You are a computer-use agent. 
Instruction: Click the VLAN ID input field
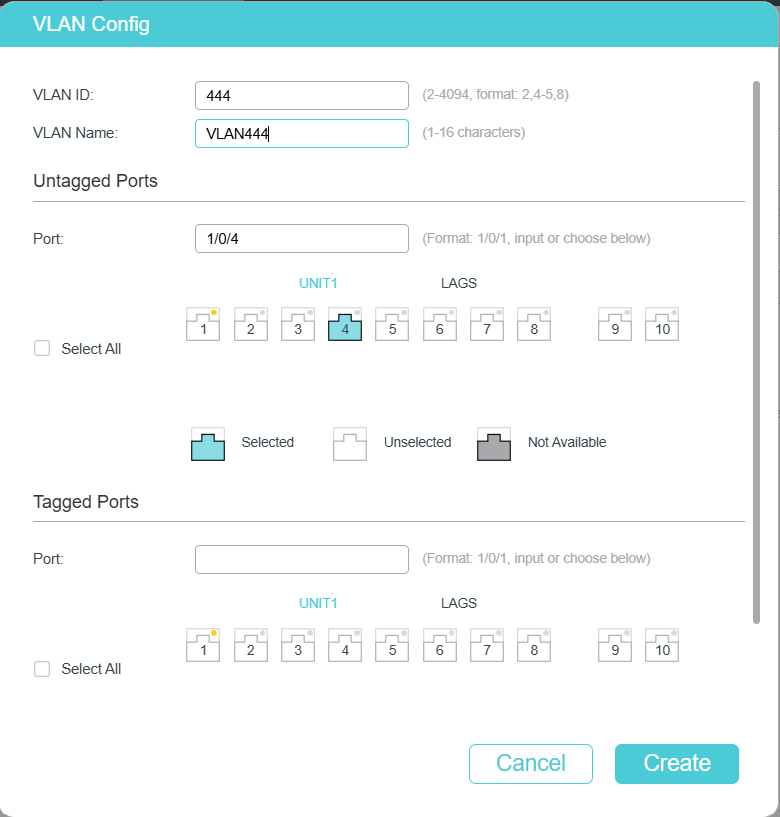(x=301, y=95)
